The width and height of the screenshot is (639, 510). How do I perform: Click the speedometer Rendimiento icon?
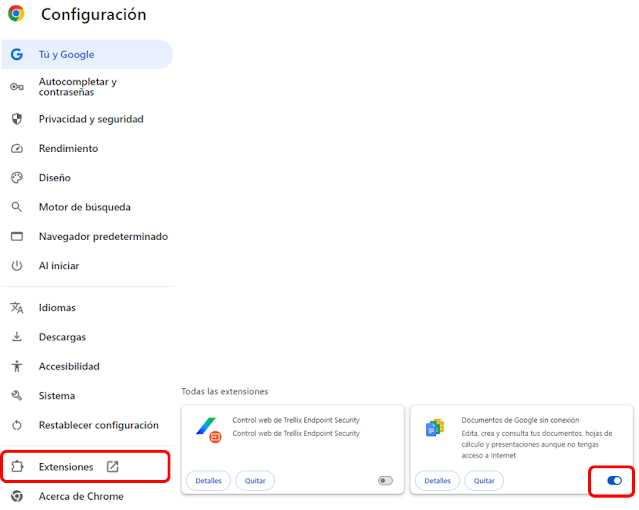coord(17,148)
